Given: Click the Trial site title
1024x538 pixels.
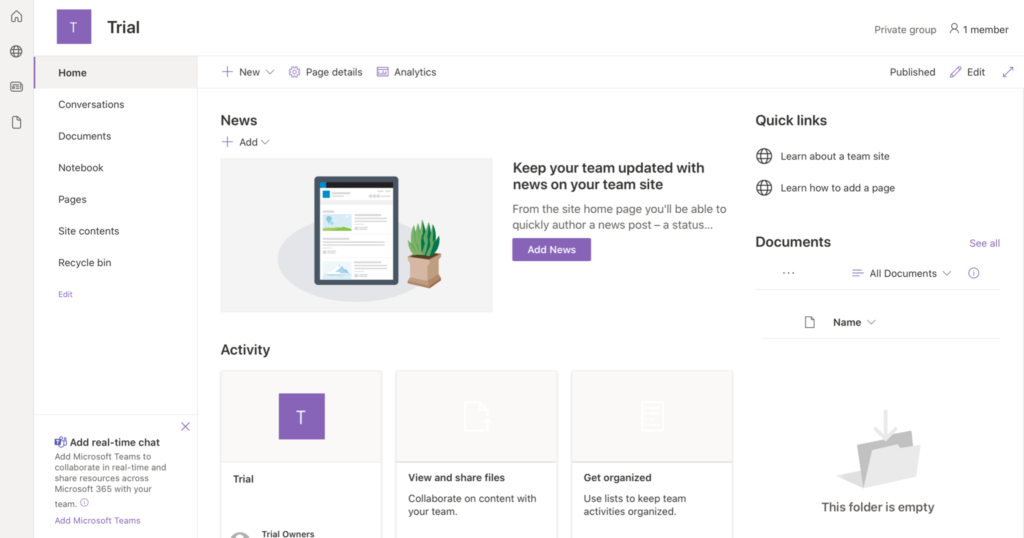Looking at the screenshot, I should tap(123, 27).
